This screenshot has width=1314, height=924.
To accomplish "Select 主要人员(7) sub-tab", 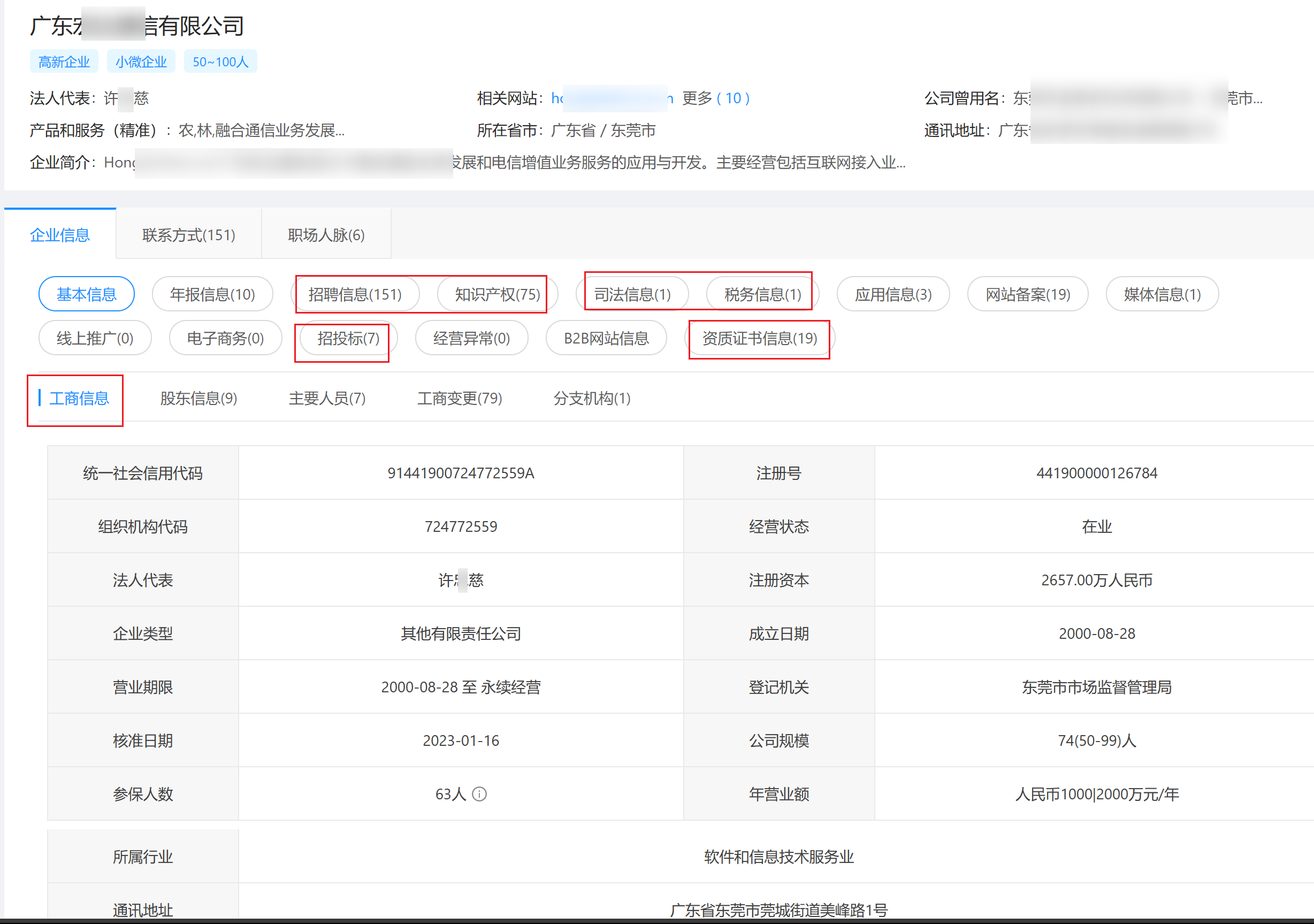I will coord(327,399).
